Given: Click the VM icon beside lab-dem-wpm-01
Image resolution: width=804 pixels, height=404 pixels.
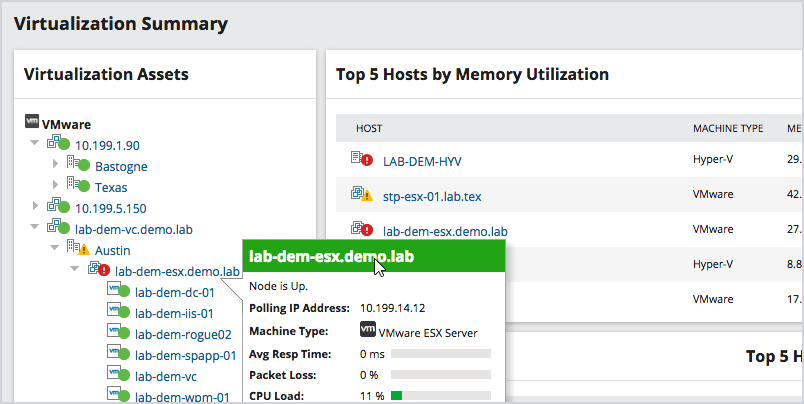Looking at the screenshot, I should [118, 394].
